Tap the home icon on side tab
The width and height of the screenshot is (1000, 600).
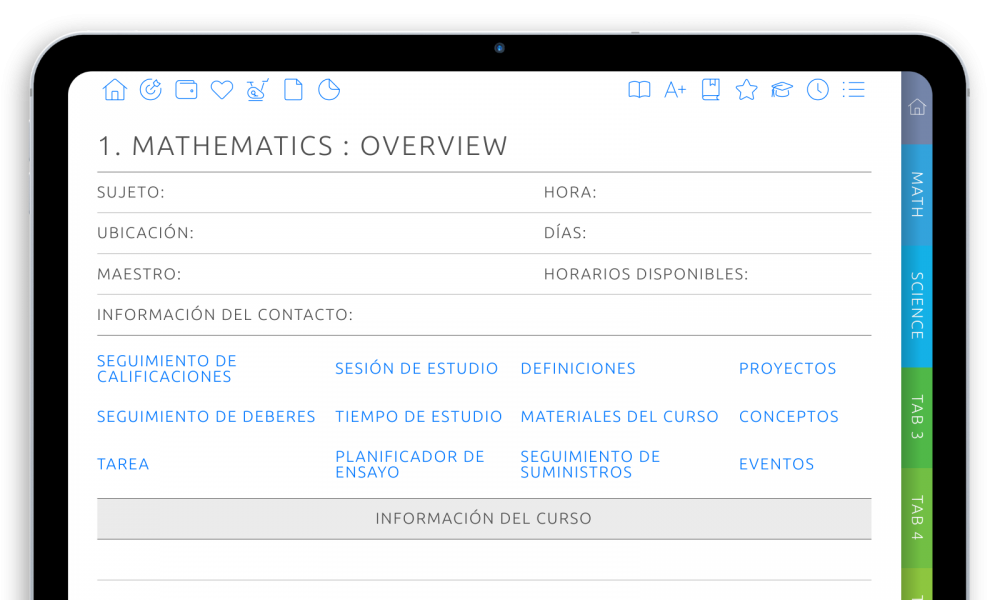coord(917,107)
